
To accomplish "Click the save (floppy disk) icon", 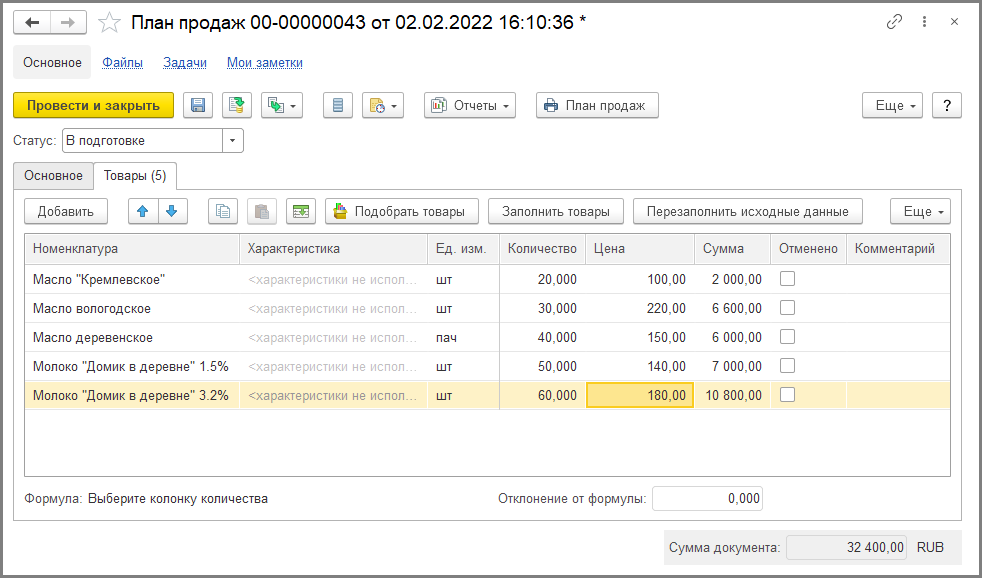I will click(197, 105).
